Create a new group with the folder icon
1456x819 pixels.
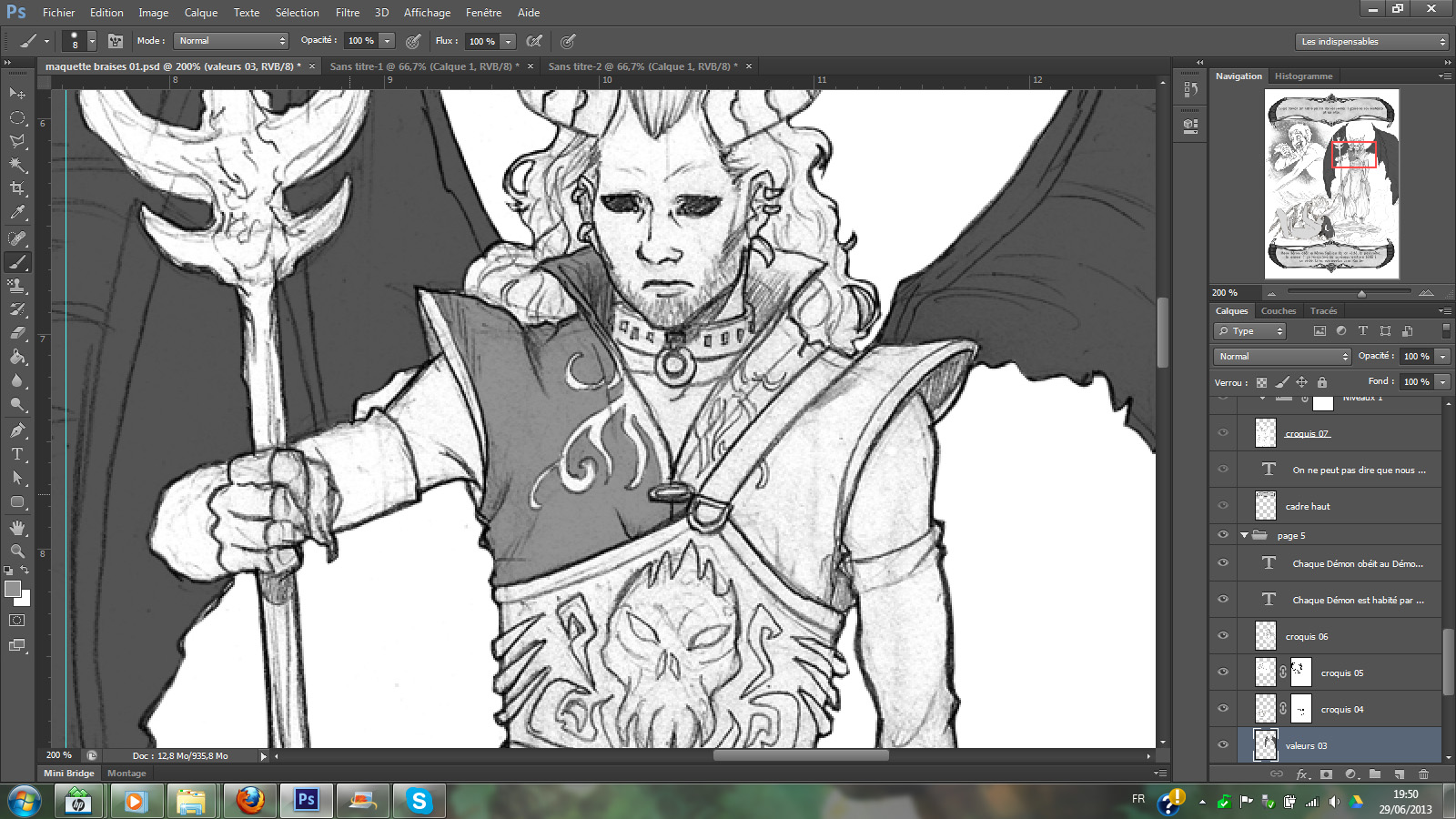[x=1375, y=774]
